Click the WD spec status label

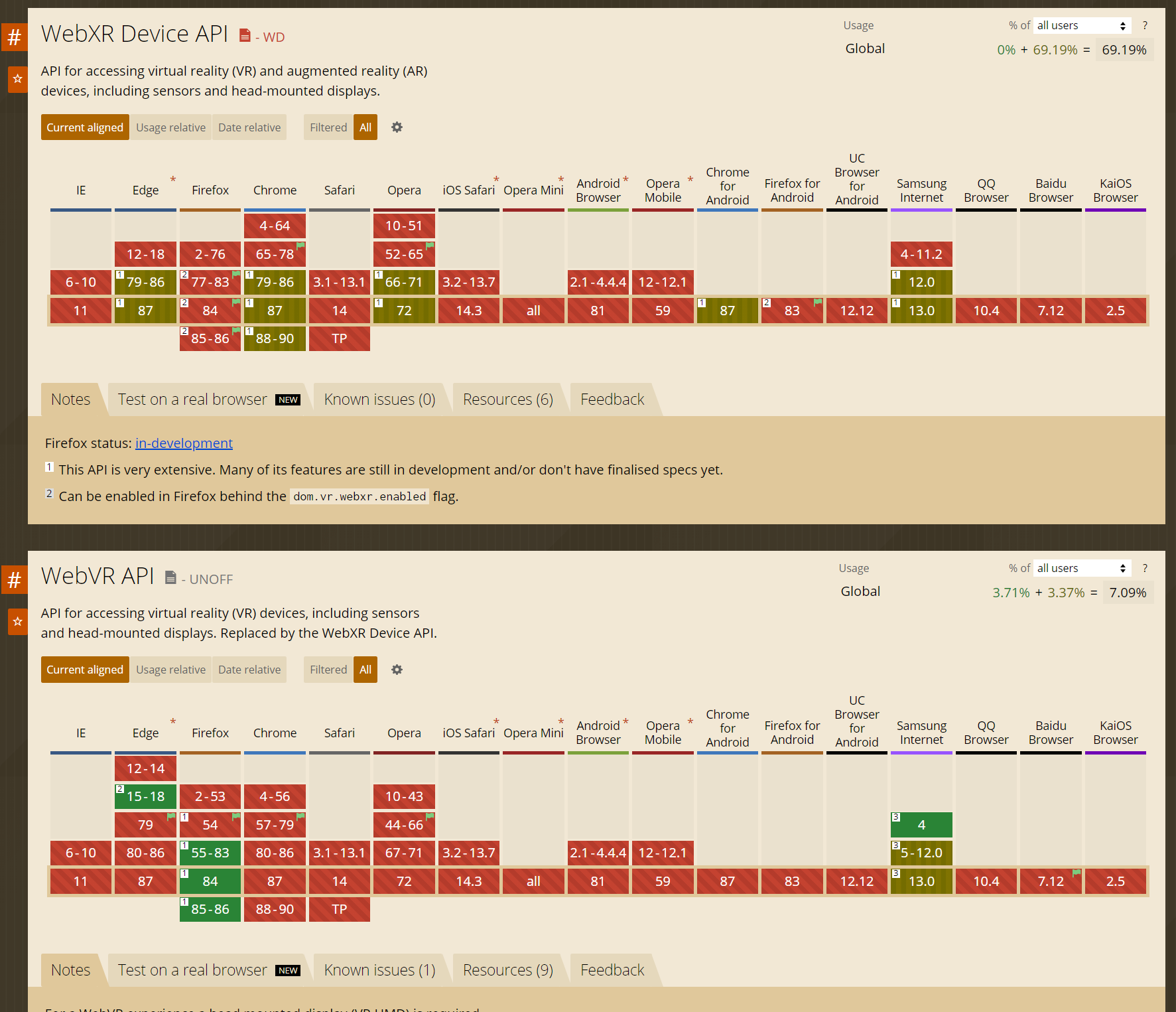274,37
